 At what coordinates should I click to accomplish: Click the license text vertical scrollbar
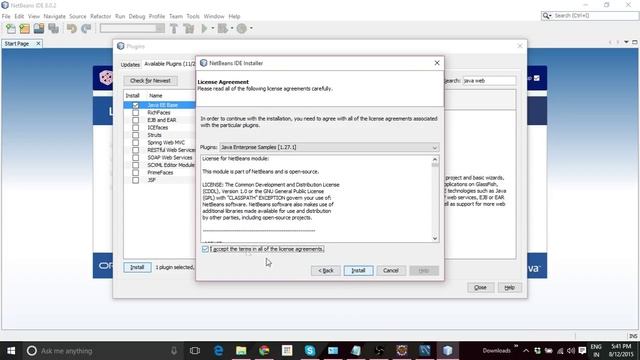tap(435, 199)
